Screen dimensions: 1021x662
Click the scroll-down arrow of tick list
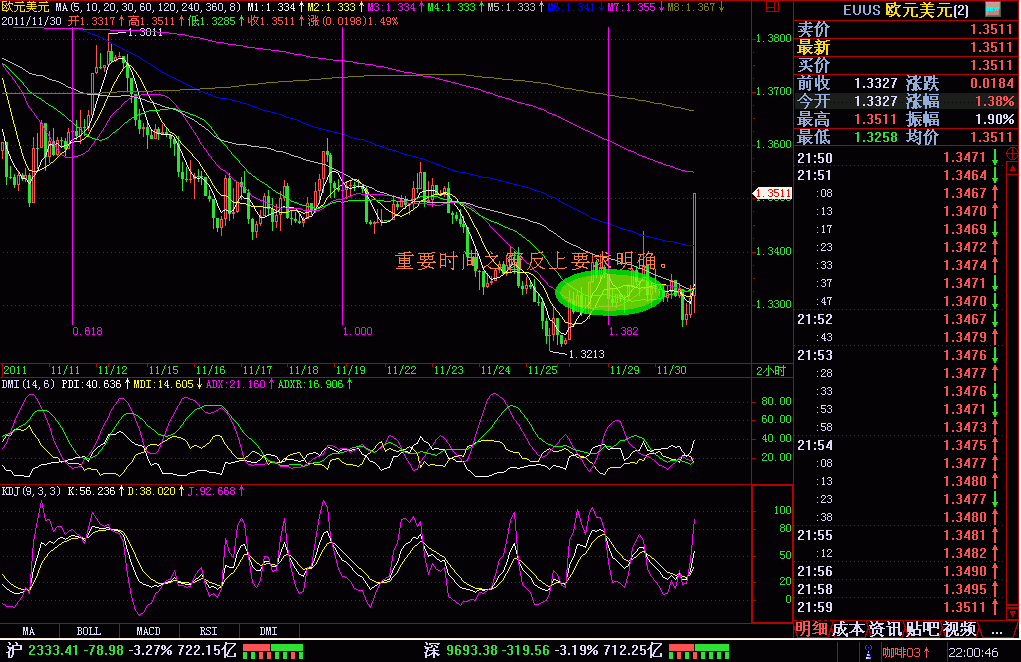[x=1013, y=613]
